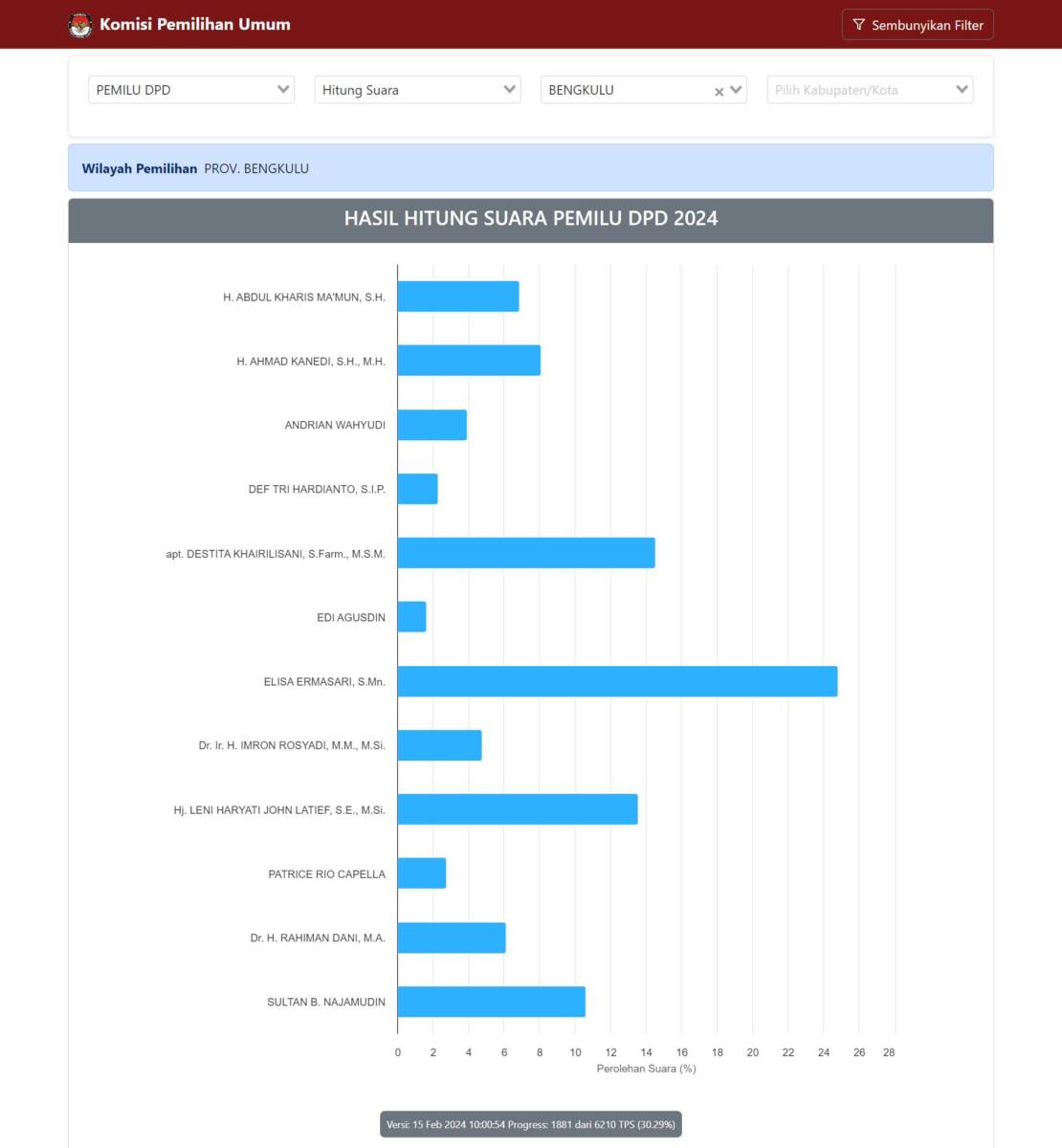Open the PEMILU DPD election type dropdown

click(191, 90)
